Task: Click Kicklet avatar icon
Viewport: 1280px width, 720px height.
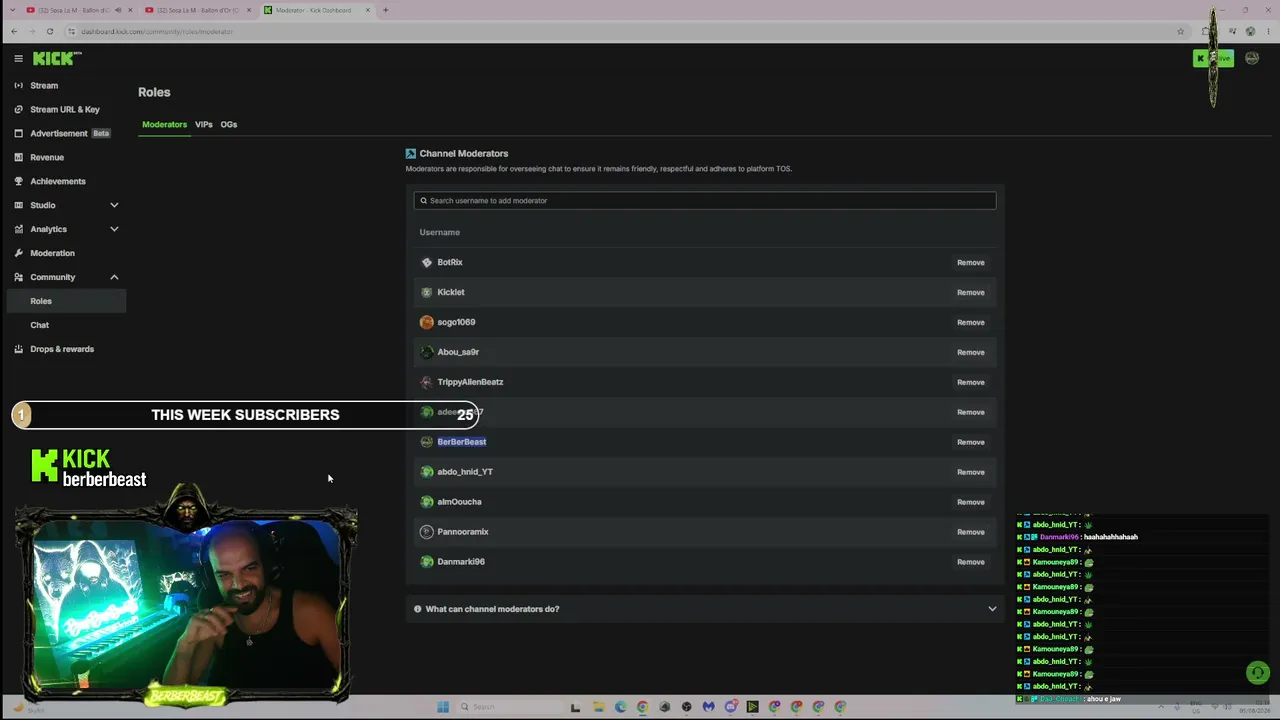Action: tap(427, 293)
